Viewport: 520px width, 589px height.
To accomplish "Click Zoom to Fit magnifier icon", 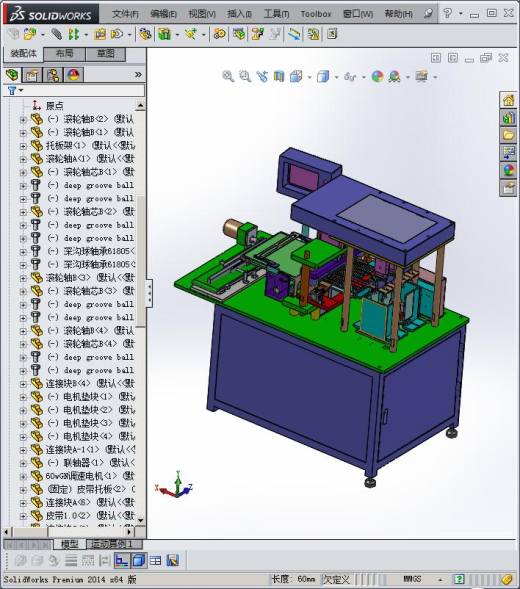I will 228,77.
